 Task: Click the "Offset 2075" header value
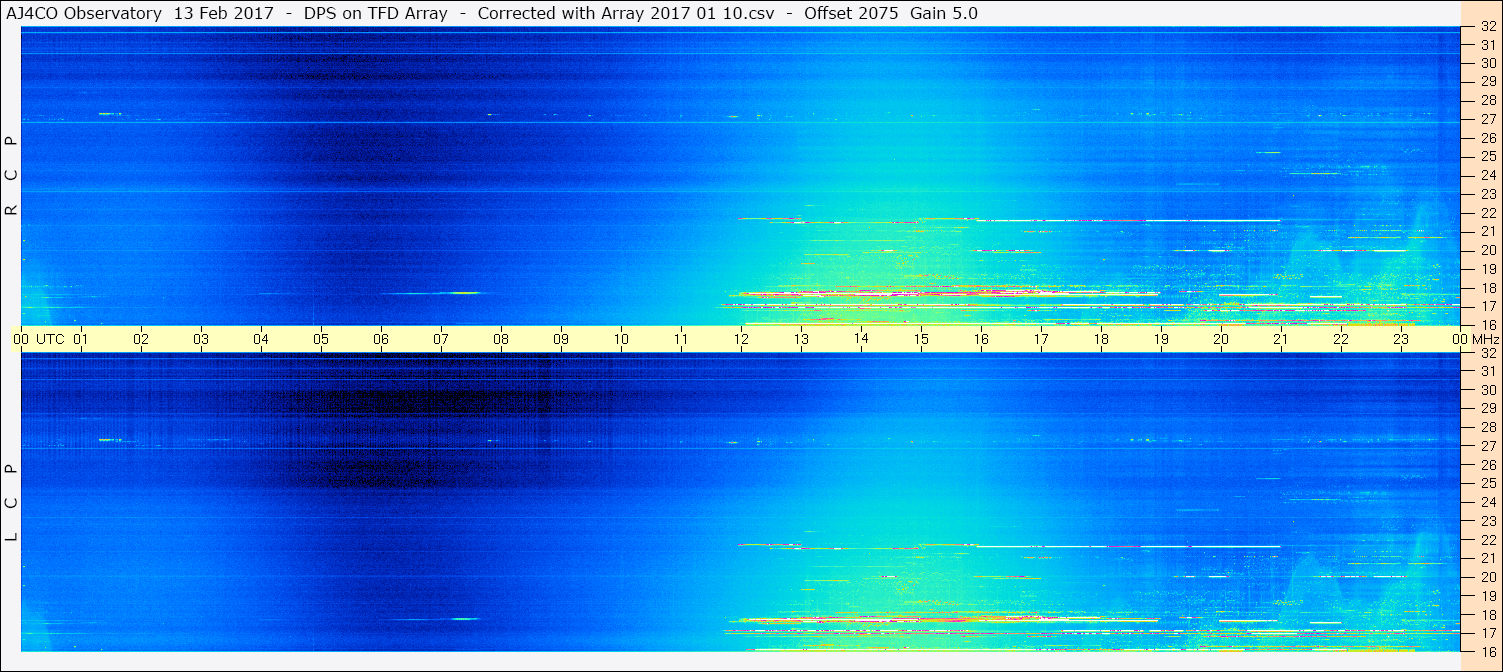(x=850, y=14)
